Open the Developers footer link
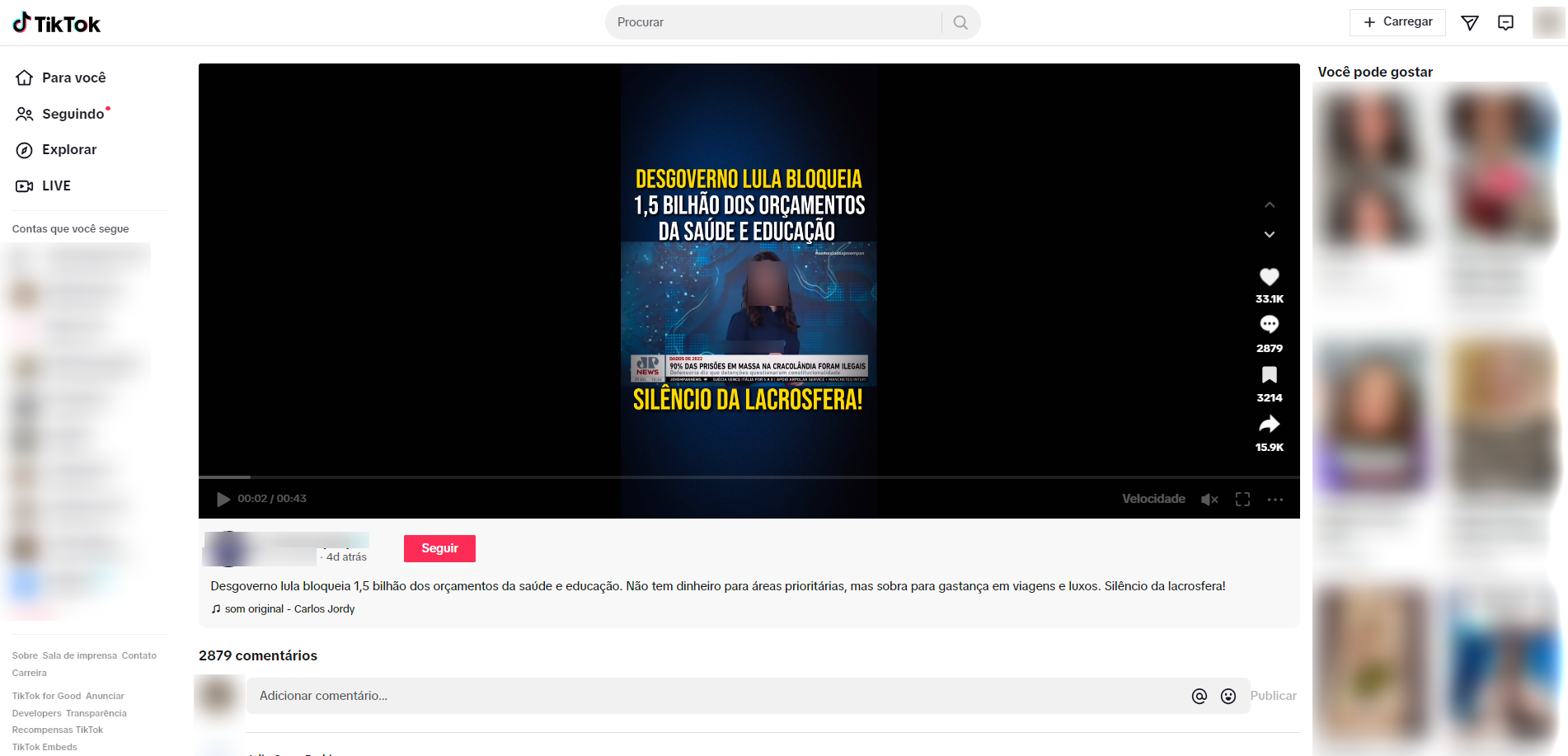This screenshot has width=1568, height=756. tap(37, 714)
